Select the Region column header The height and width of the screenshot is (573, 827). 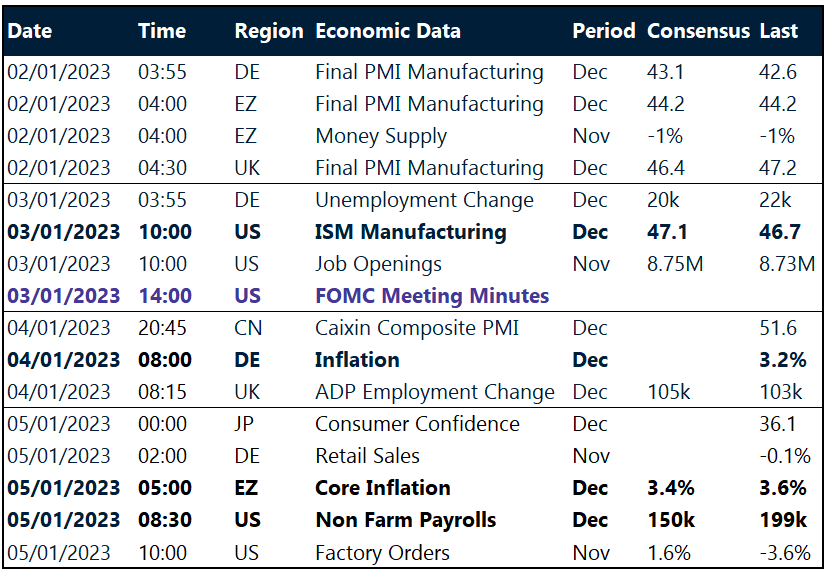[268, 31]
